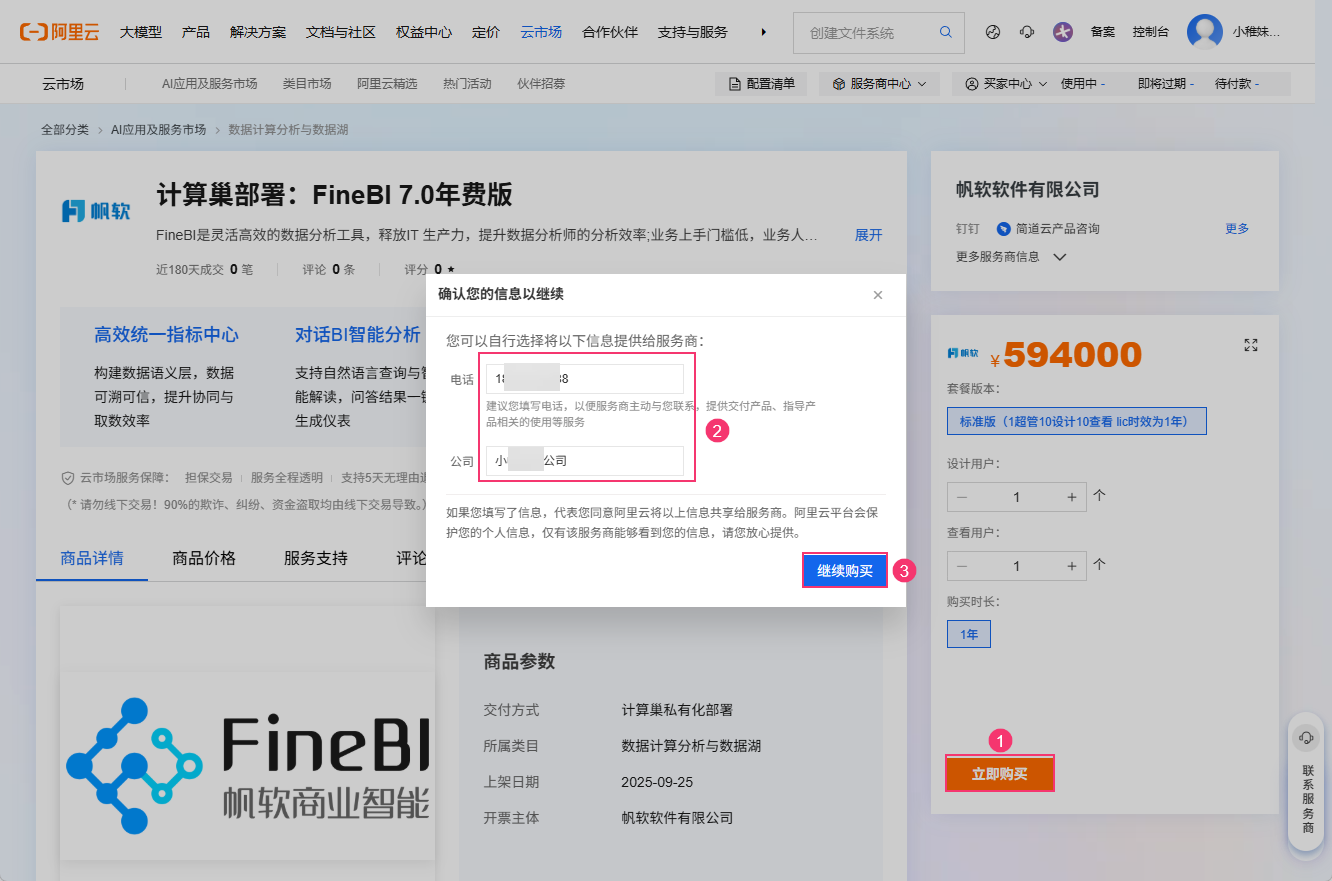Go to 类目市场 in the sub navigation
This screenshot has width=1332, height=881.
(x=307, y=84)
